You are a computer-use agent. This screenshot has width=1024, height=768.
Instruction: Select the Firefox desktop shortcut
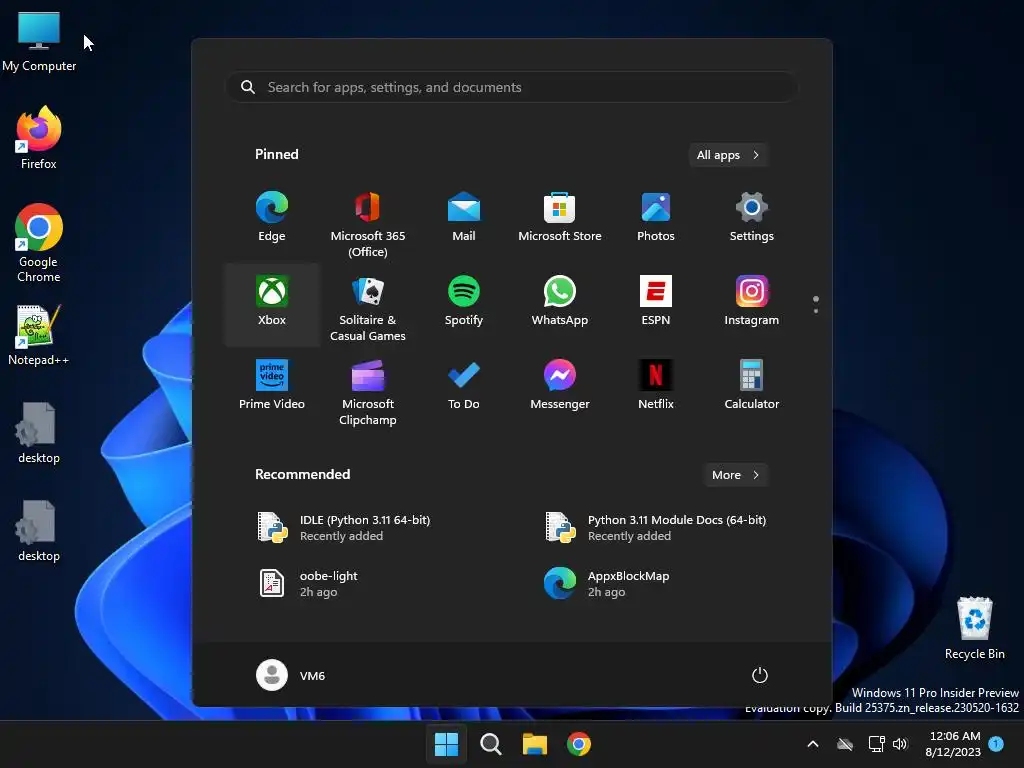click(39, 138)
